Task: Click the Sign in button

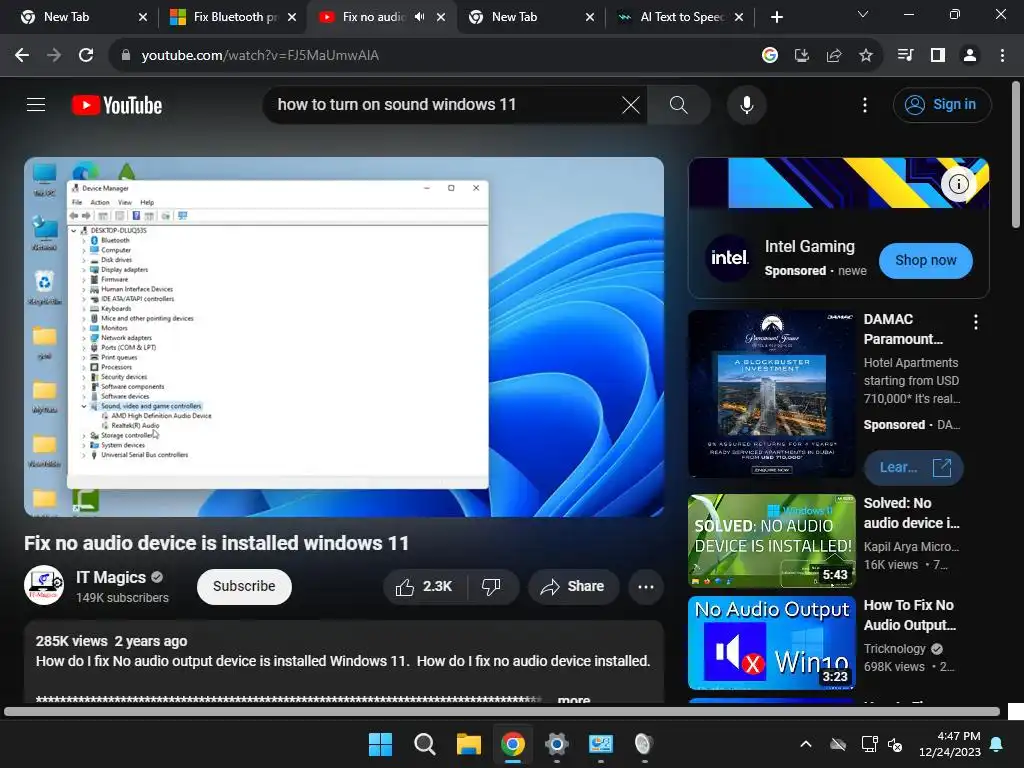Action: (942, 104)
